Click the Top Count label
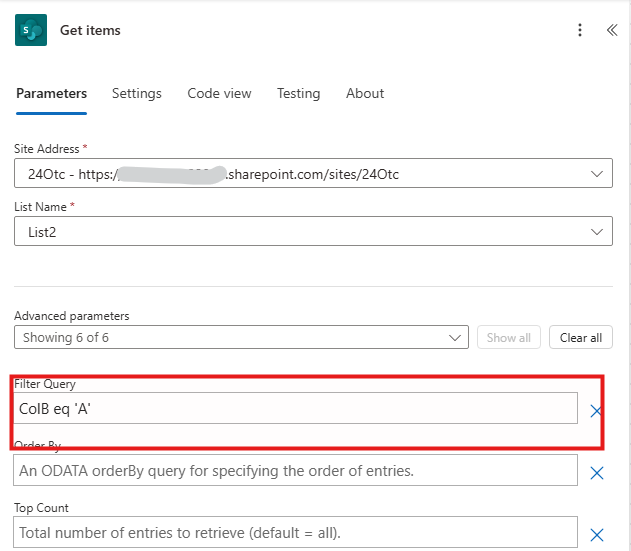 click(x=41, y=508)
